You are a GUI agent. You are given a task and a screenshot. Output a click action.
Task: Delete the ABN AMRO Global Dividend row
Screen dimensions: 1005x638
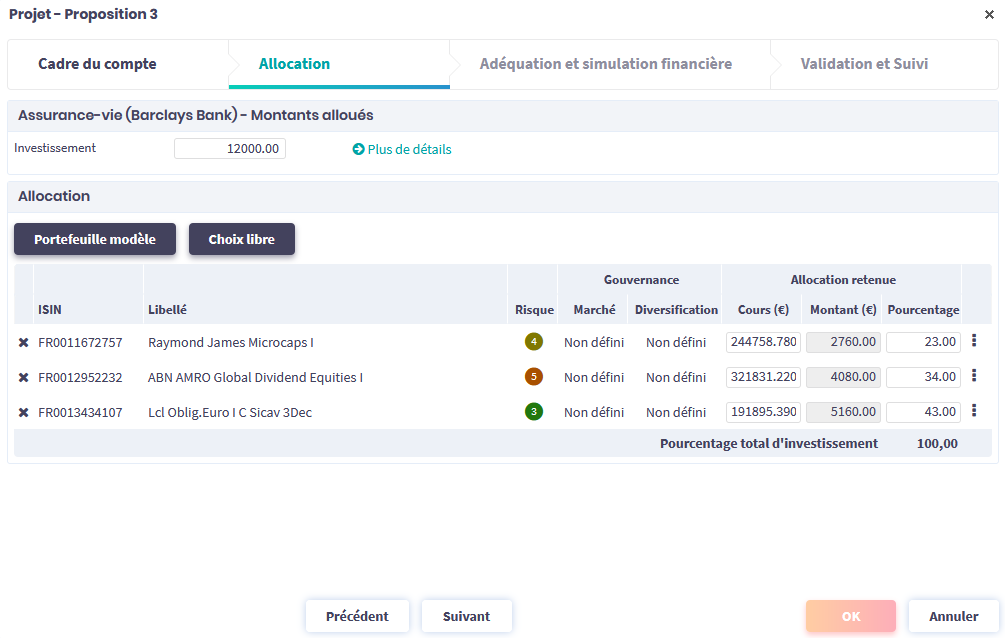click(x=23, y=378)
